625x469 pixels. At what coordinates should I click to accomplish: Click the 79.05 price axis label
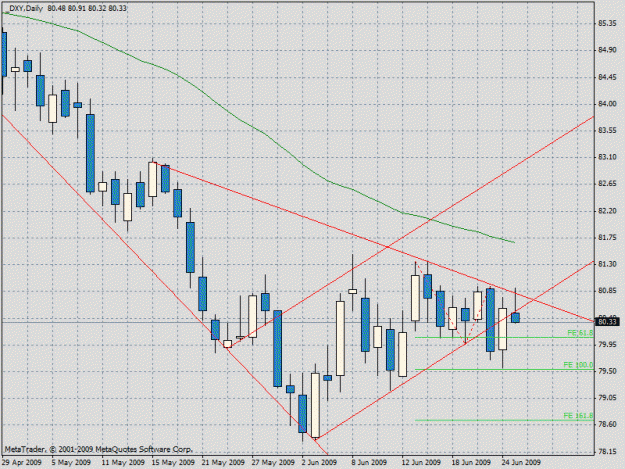click(607, 398)
